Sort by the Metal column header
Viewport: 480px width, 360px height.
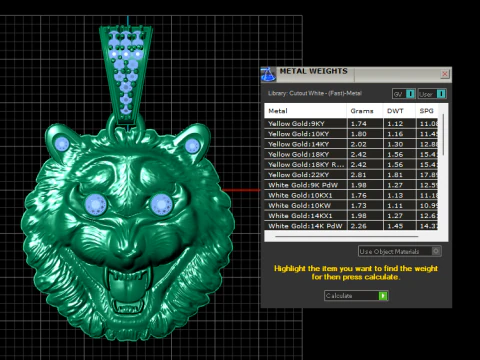(x=305, y=111)
